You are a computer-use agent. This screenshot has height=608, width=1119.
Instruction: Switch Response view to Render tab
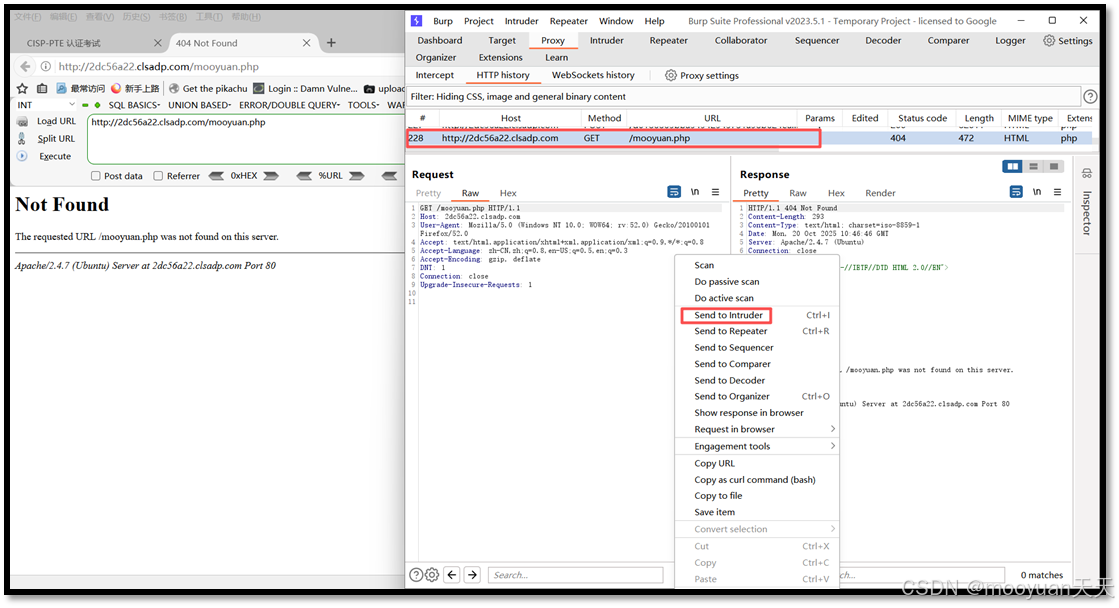click(880, 193)
